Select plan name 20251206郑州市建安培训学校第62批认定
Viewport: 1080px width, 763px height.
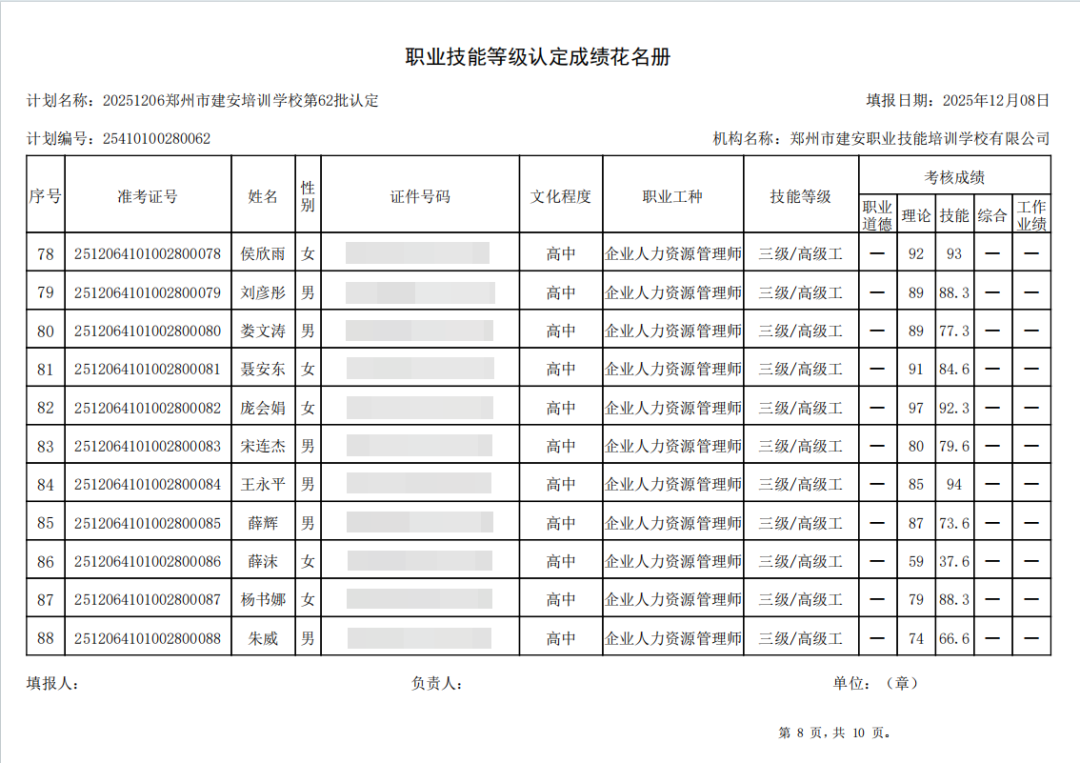(240, 101)
